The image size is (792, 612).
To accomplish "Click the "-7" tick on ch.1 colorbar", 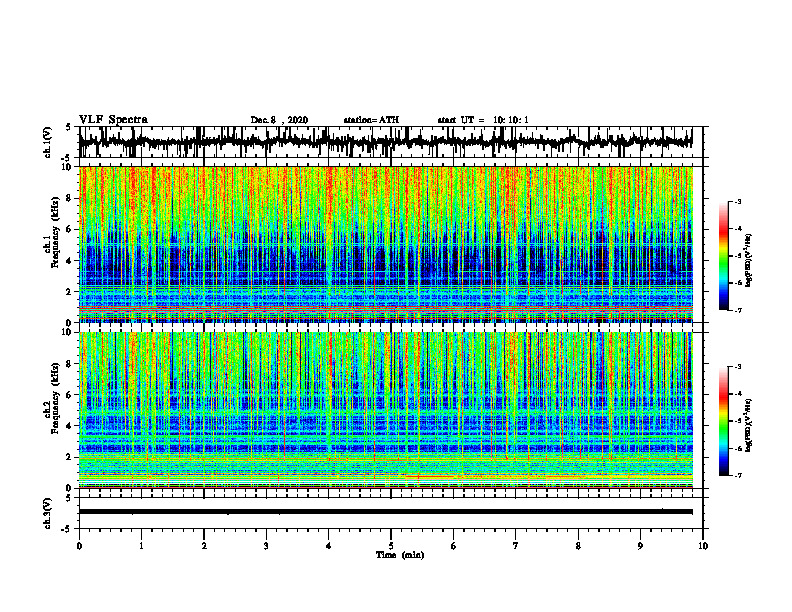I will coord(737,310).
